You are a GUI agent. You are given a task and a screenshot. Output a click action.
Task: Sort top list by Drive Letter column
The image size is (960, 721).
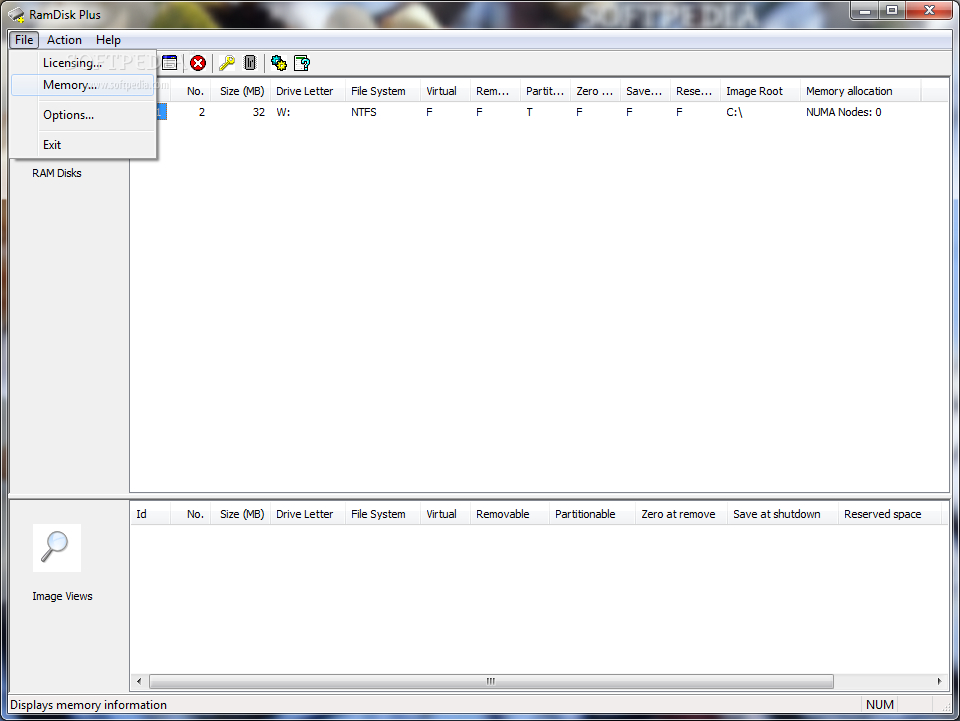tap(308, 91)
